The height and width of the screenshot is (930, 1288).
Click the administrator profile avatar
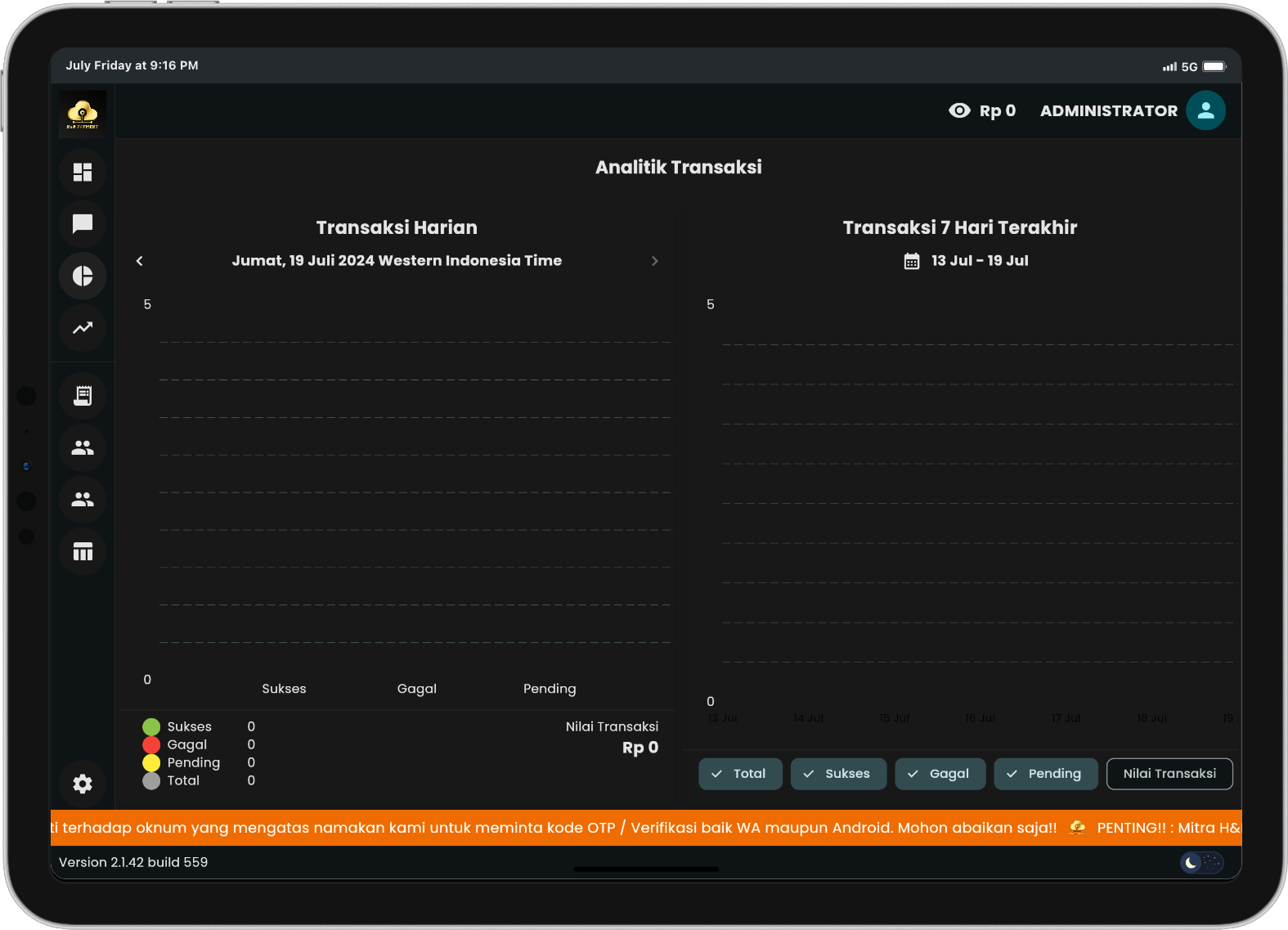tap(1205, 111)
